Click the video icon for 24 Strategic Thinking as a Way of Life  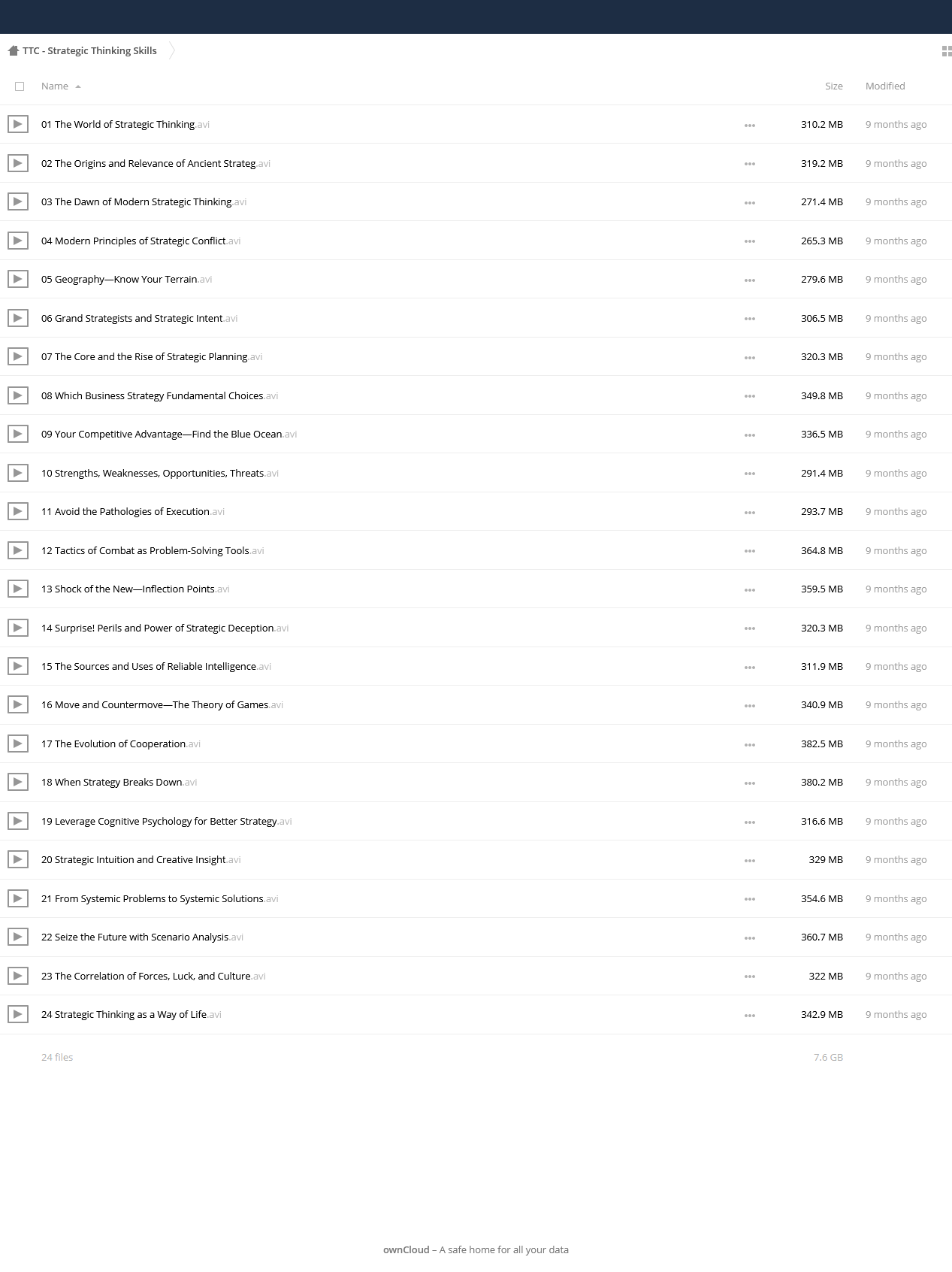(x=18, y=1014)
